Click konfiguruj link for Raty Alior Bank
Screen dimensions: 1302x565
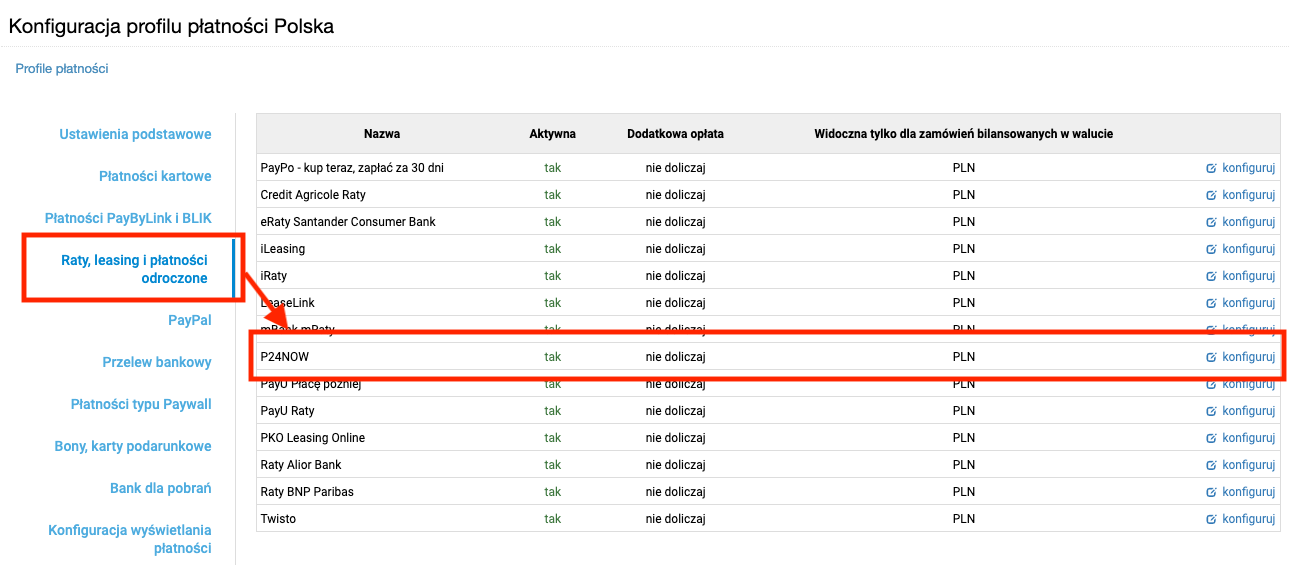pyautogui.click(x=1248, y=465)
